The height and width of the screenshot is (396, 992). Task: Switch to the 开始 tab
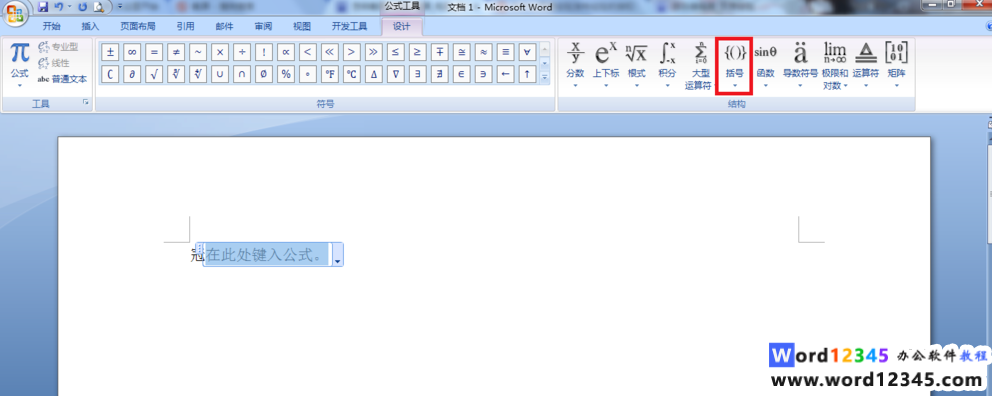click(x=52, y=27)
